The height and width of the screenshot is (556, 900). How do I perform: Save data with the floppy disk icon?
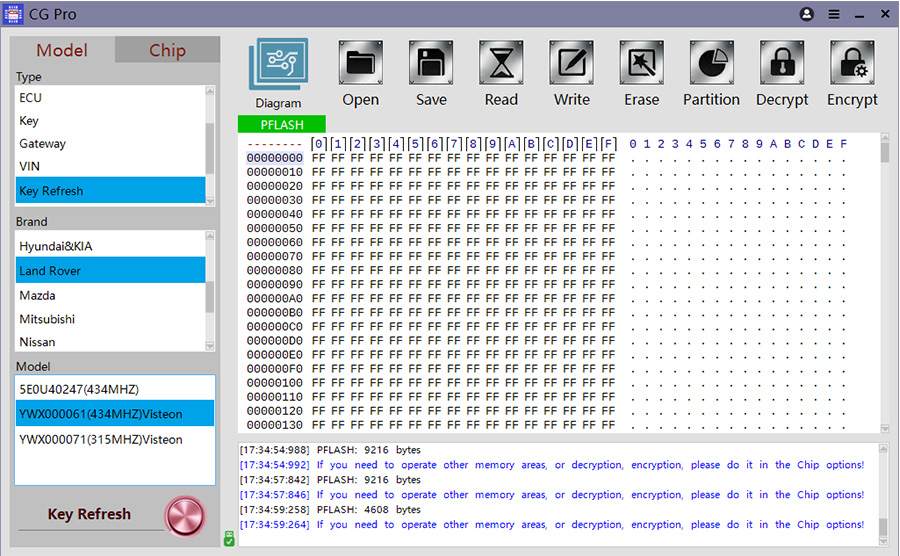pyautogui.click(x=431, y=65)
